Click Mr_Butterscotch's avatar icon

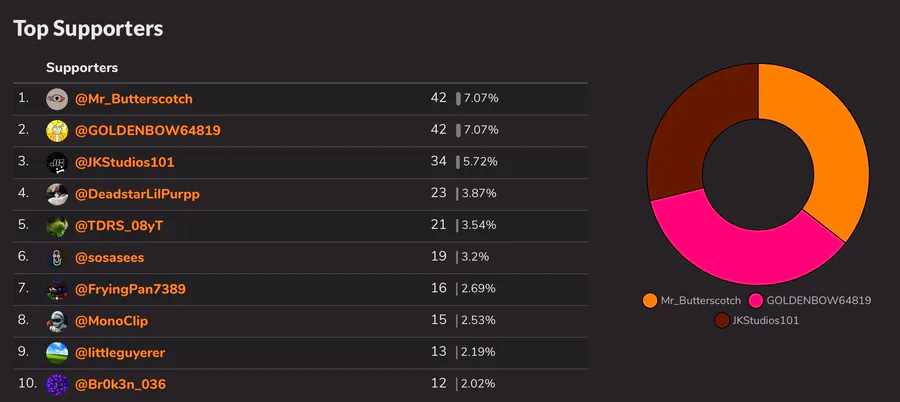57,99
